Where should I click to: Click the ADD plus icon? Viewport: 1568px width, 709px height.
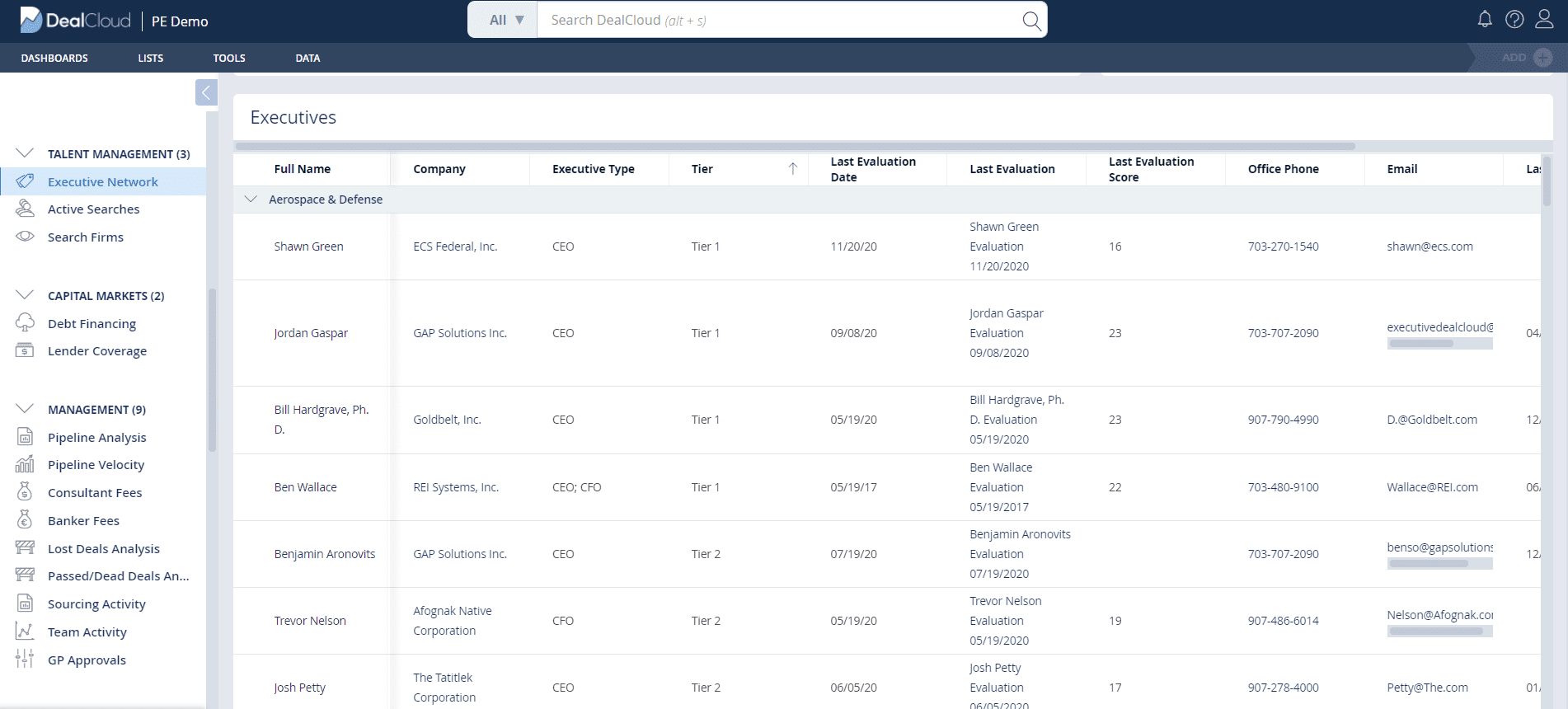1543,58
